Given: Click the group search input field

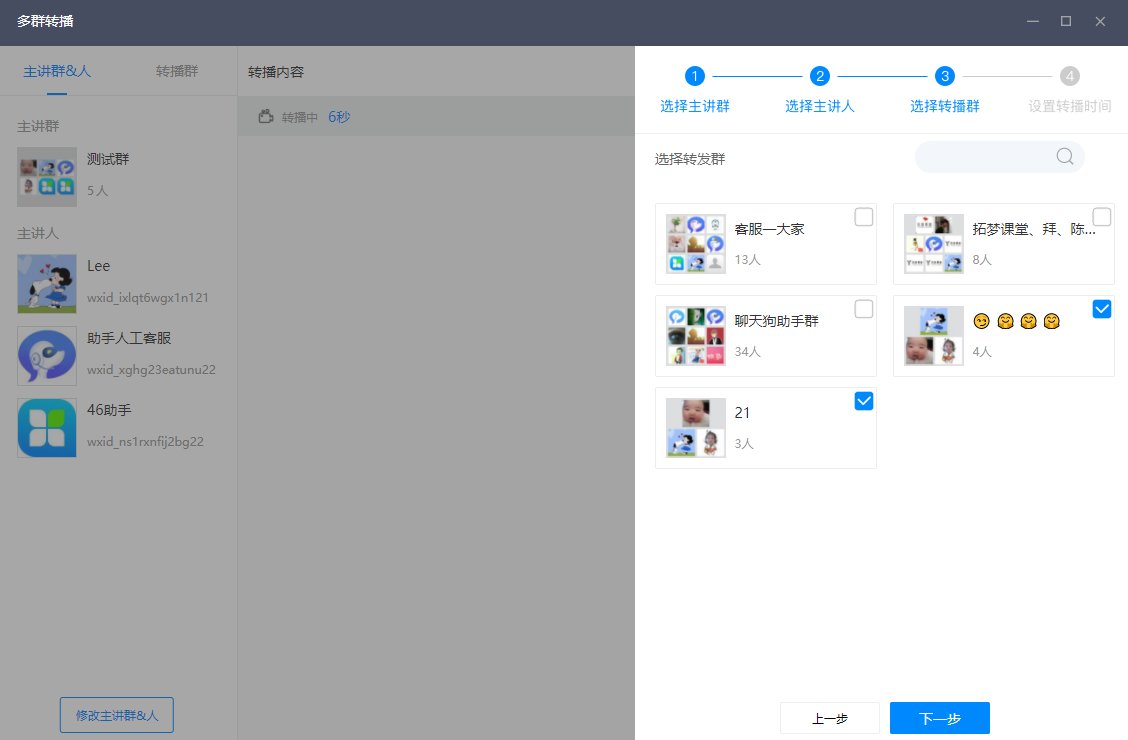Looking at the screenshot, I should pyautogui.click(x=990, y=157).
